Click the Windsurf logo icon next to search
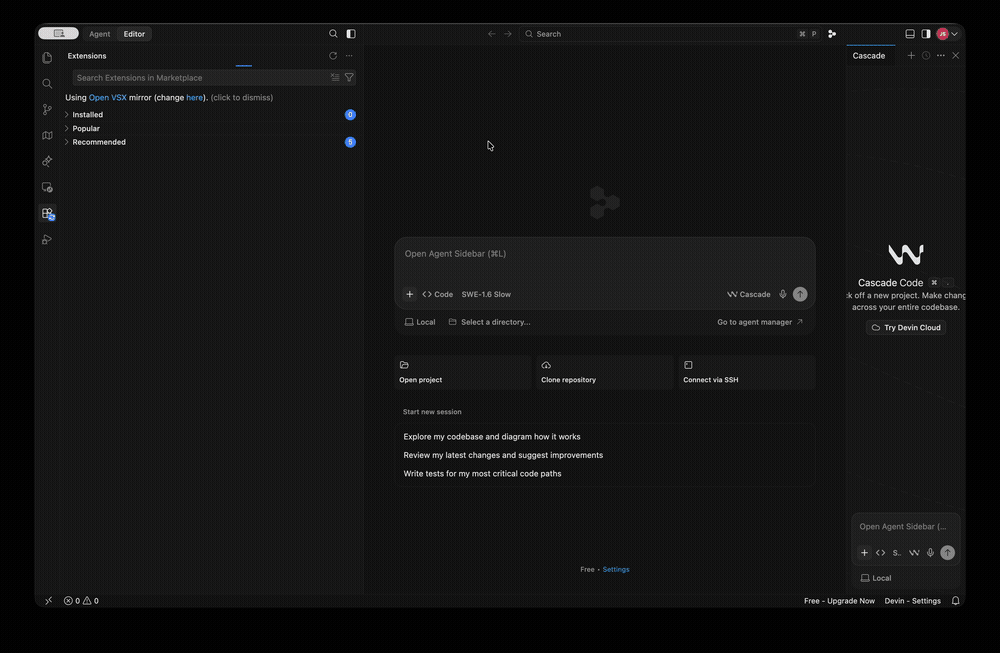This screenshot has width=1000, height=653. point(832,34)
